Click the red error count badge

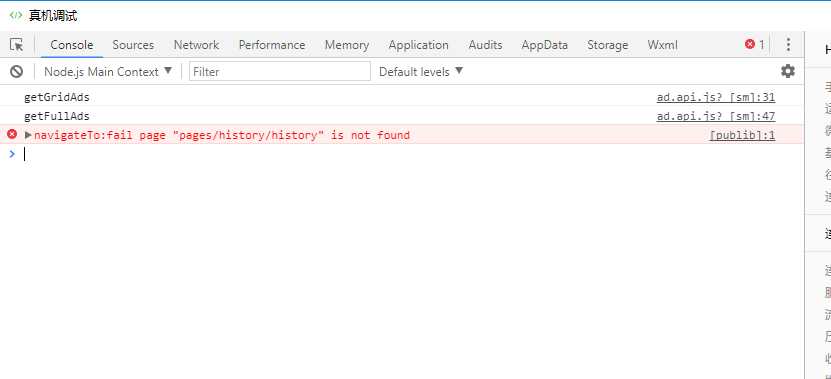point(755,45)
